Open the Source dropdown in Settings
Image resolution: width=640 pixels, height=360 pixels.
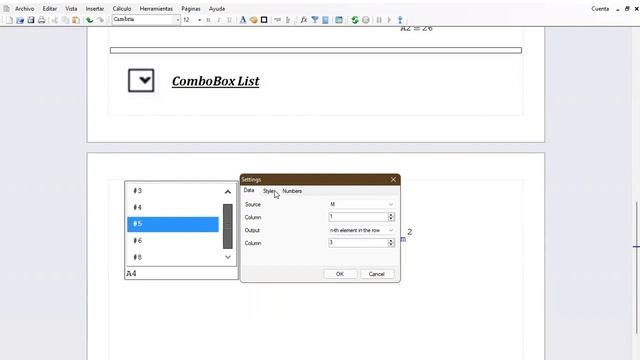(x=361, y=204)
